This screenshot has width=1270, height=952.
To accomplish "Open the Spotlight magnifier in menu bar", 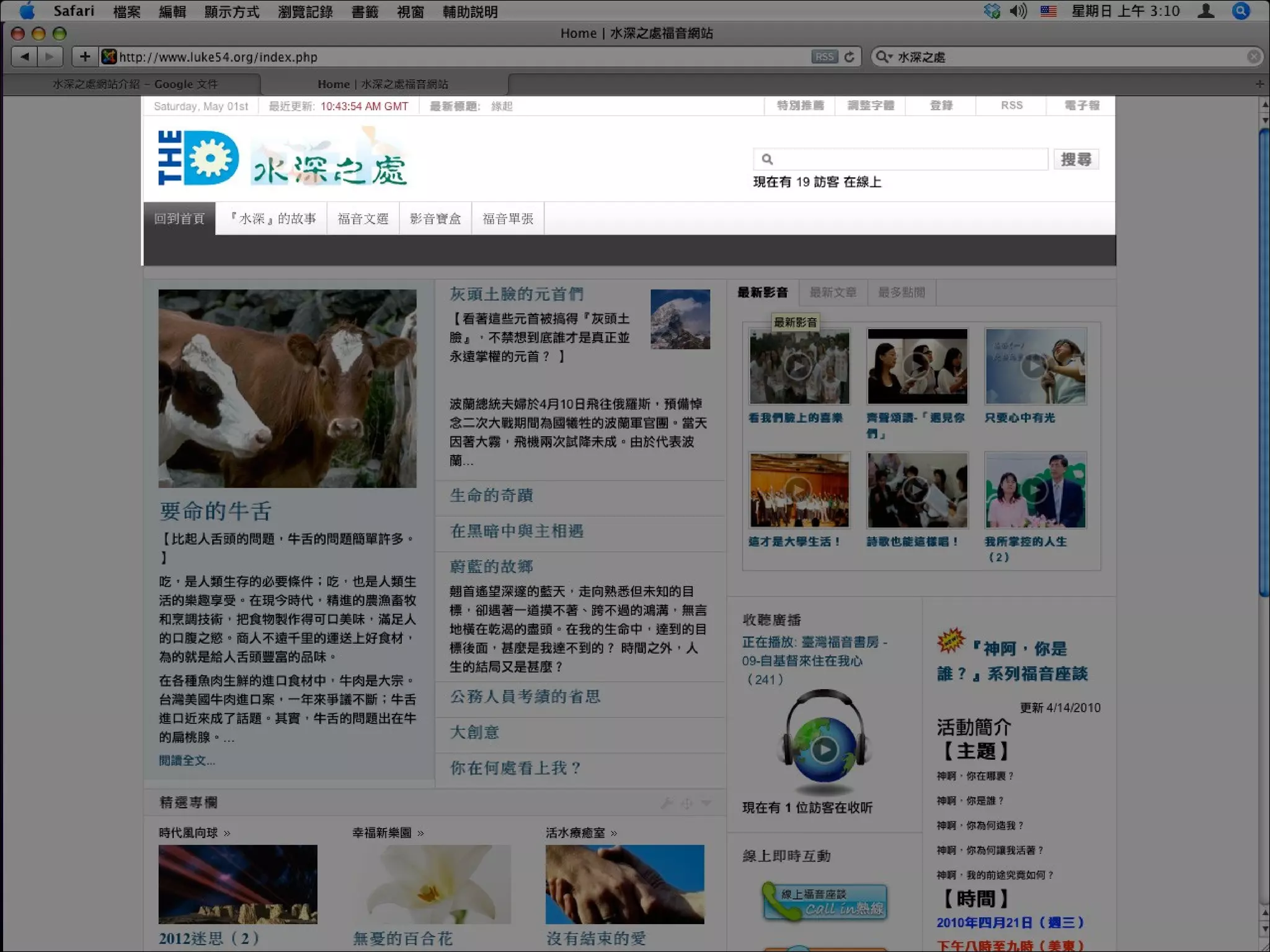I will point(1241,11).
